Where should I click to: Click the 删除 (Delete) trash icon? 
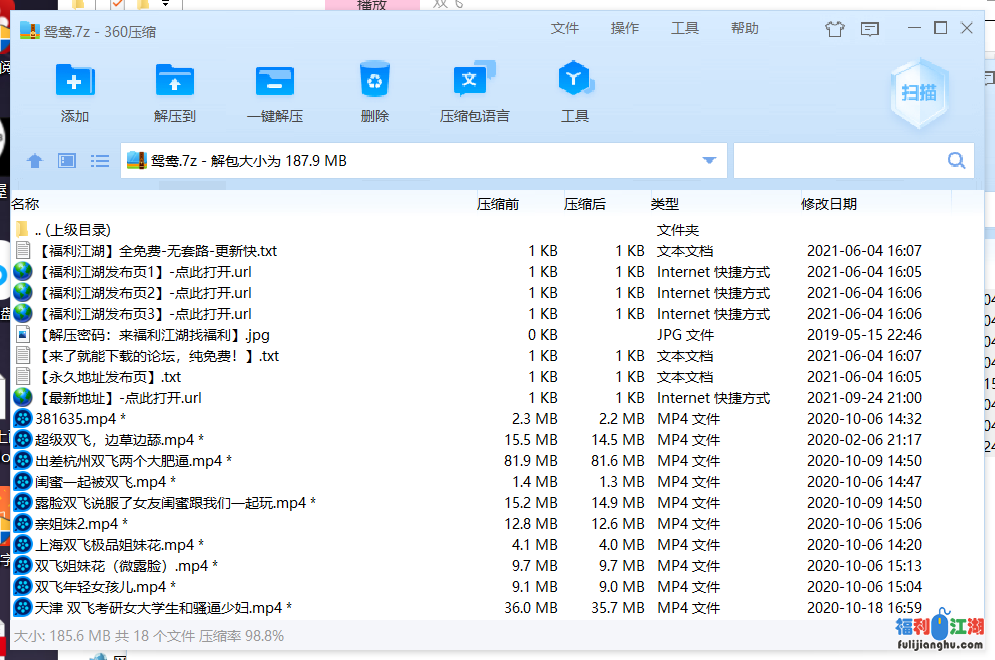point(375,82)
